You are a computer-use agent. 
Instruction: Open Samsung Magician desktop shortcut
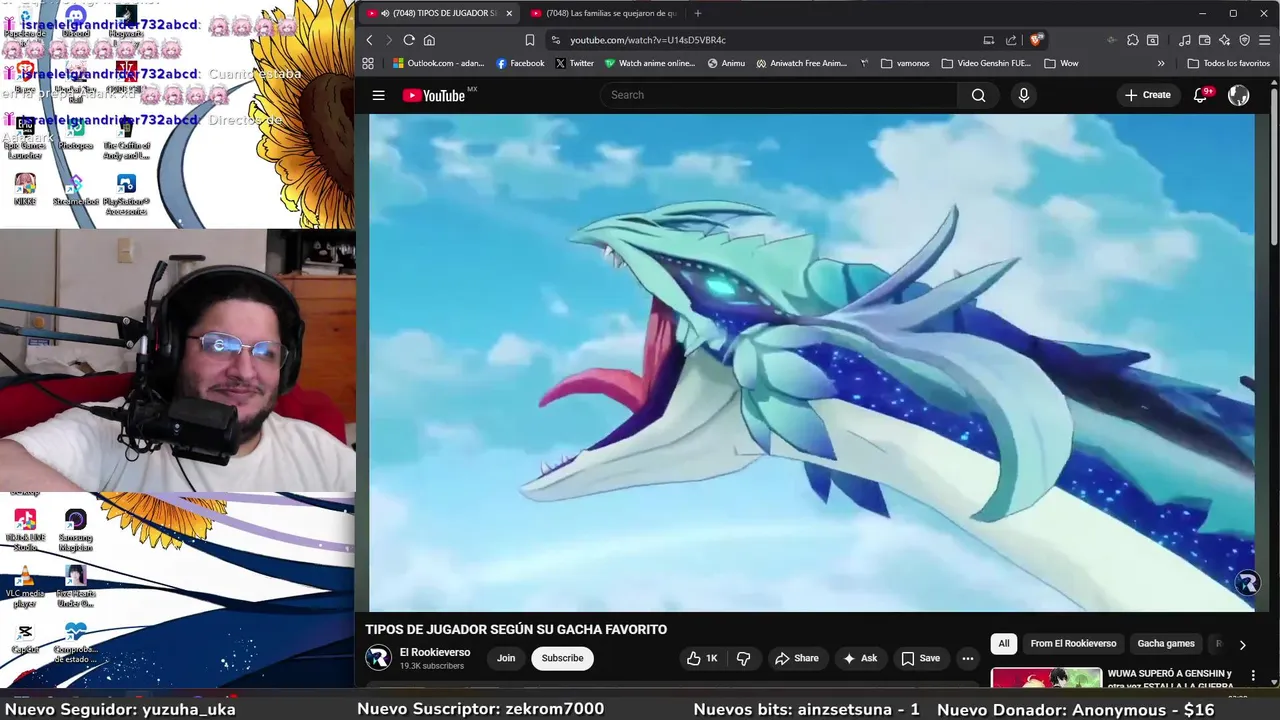tap(76, 530)
